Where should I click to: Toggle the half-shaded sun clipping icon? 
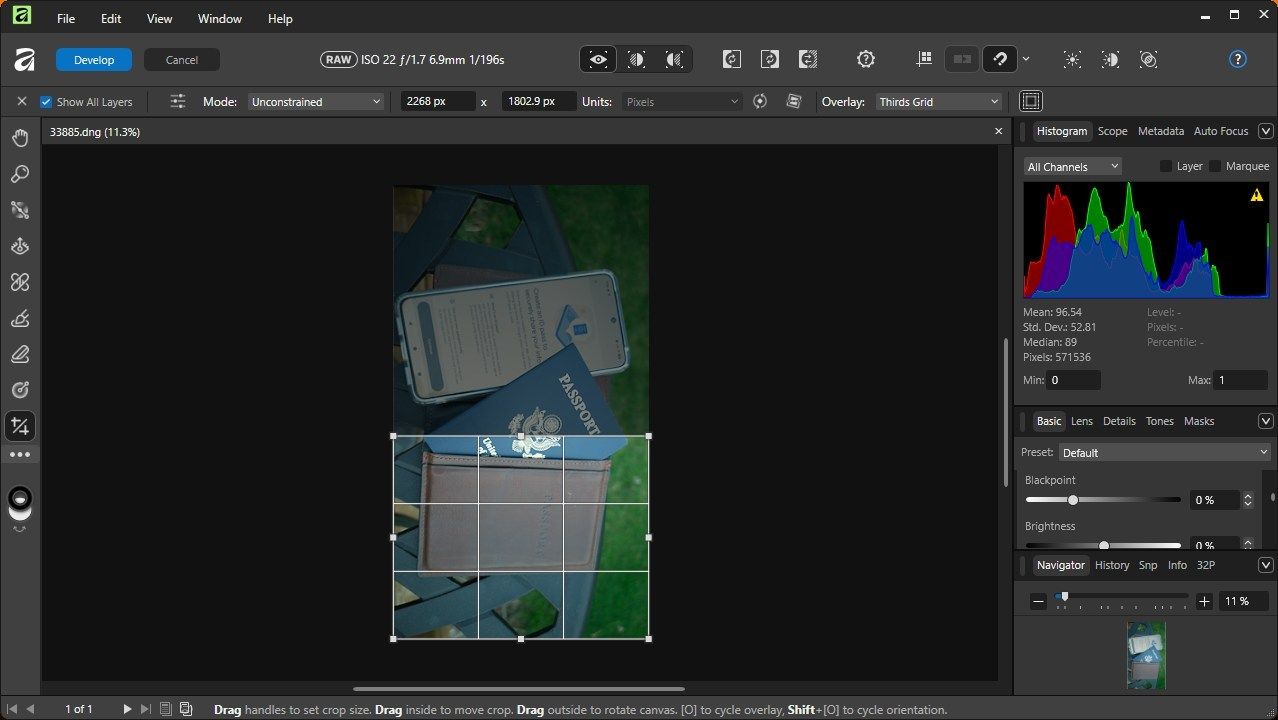[1110, 60]
